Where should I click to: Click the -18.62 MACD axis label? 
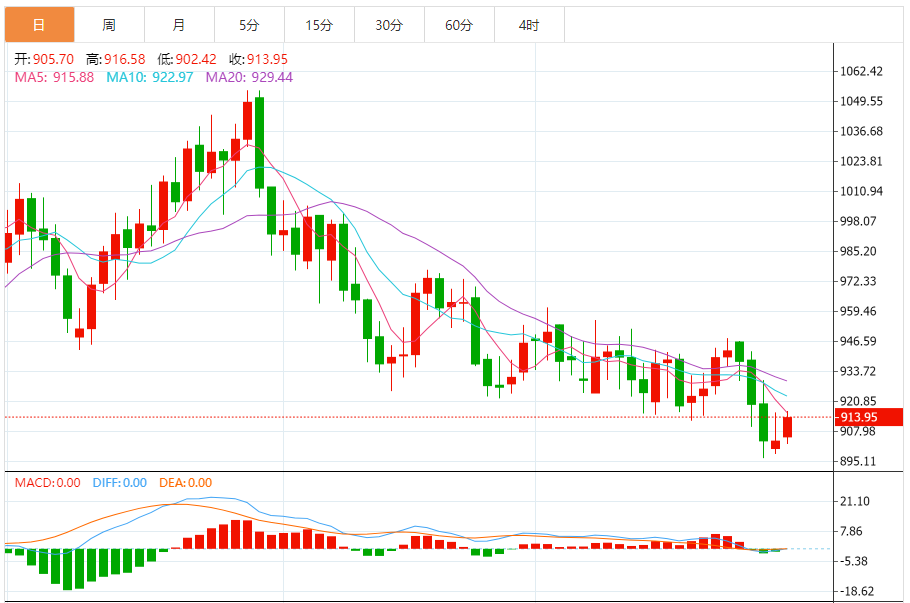coord(856,591)
